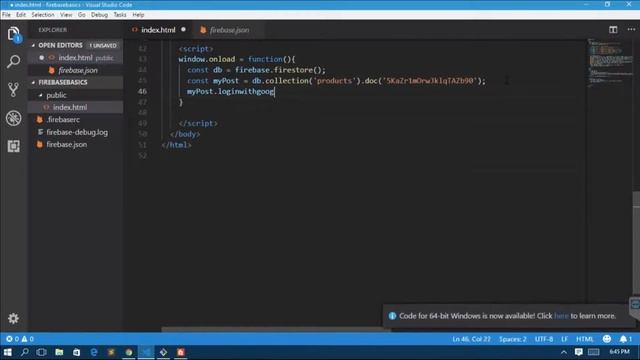Switch to the index.html editor tab
Image resolution: width=640 pixels, height=360 pixels.
158,30
